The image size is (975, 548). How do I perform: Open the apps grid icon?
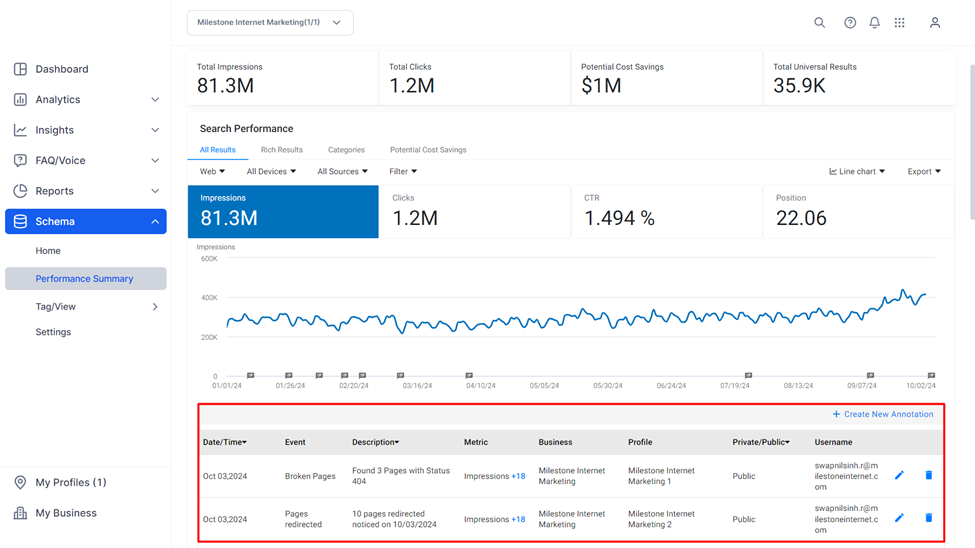point(899,22)
